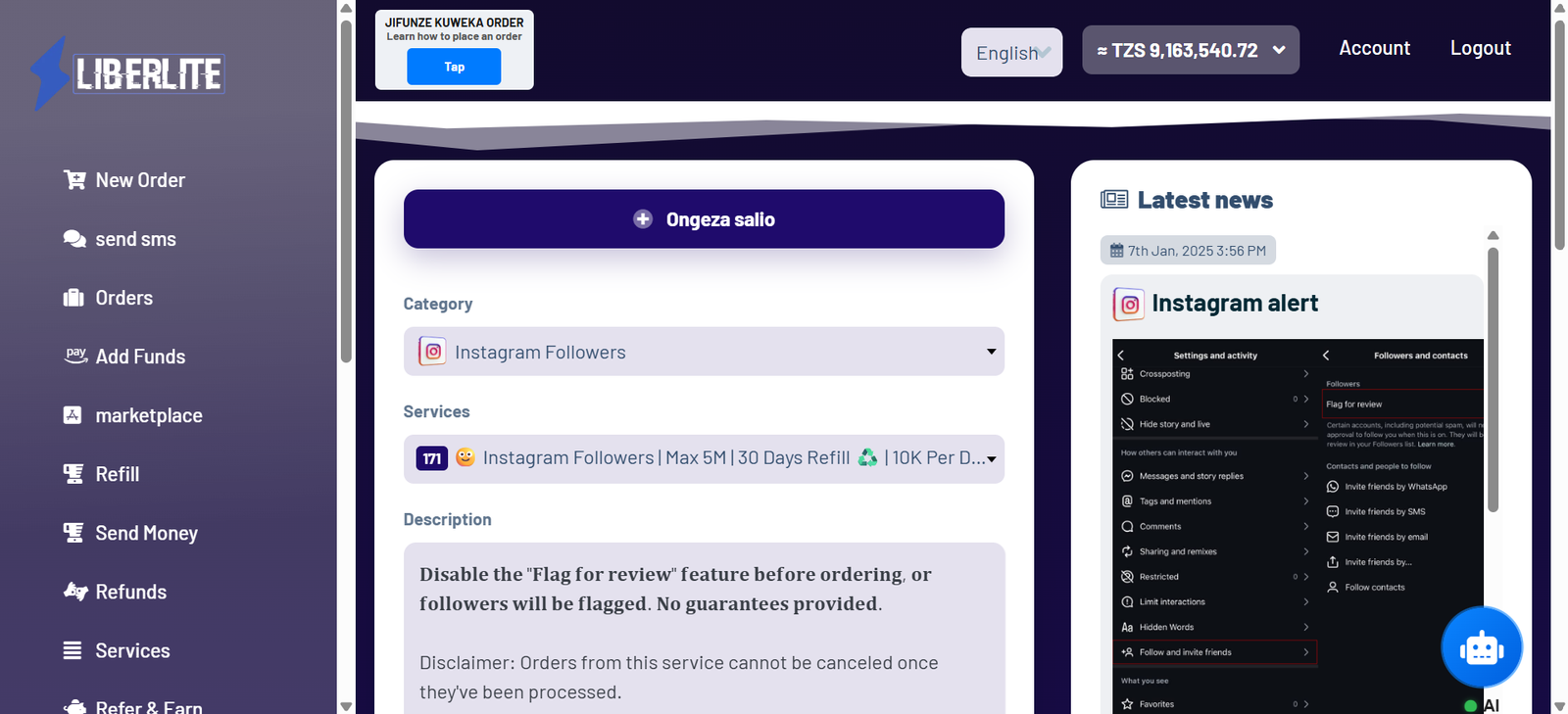Click the Disclaimer text in description
This screenshot has width=1568, height=714.
click(x=678, y=677)
